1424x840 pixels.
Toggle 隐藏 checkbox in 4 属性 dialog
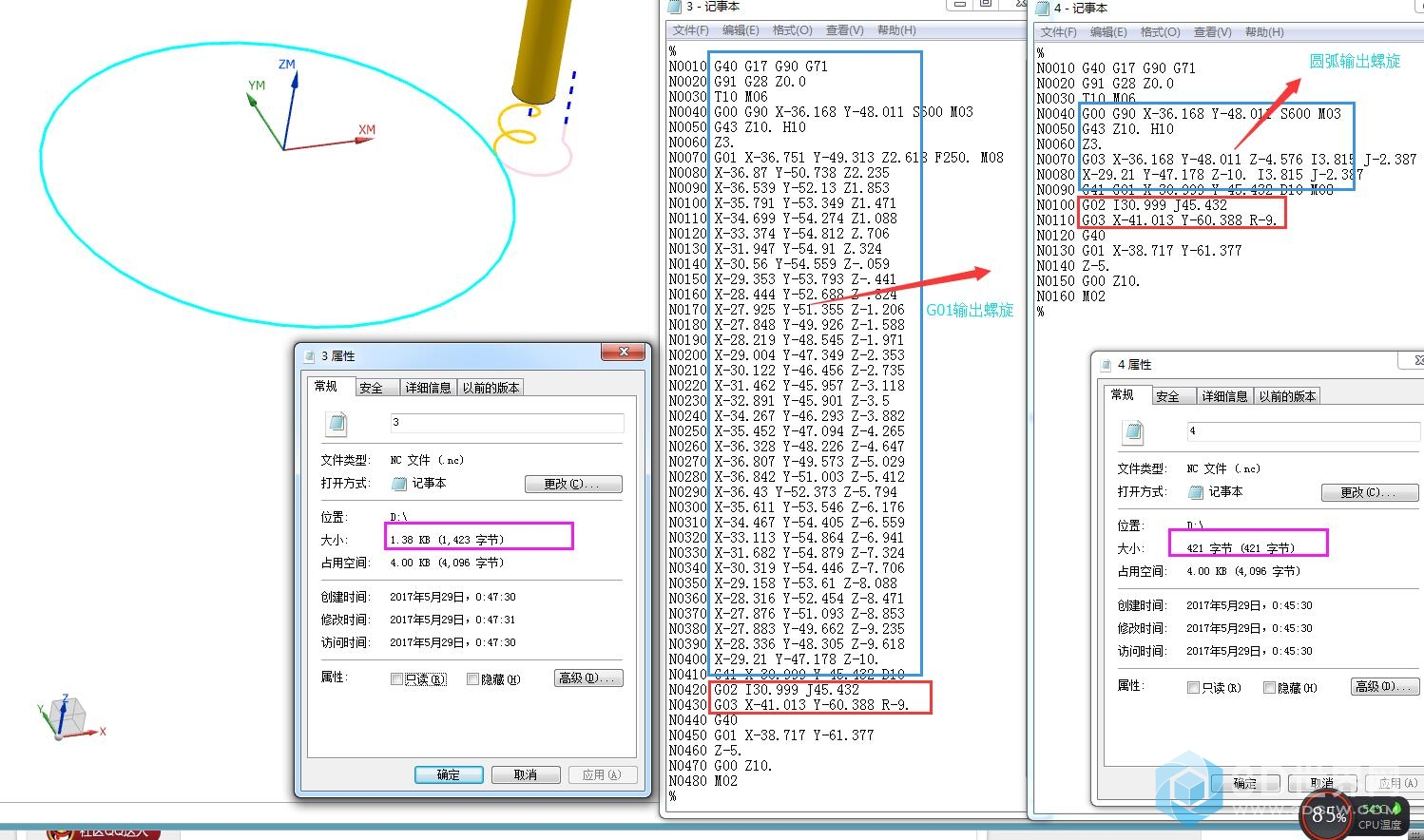[x=1269, y=688]
